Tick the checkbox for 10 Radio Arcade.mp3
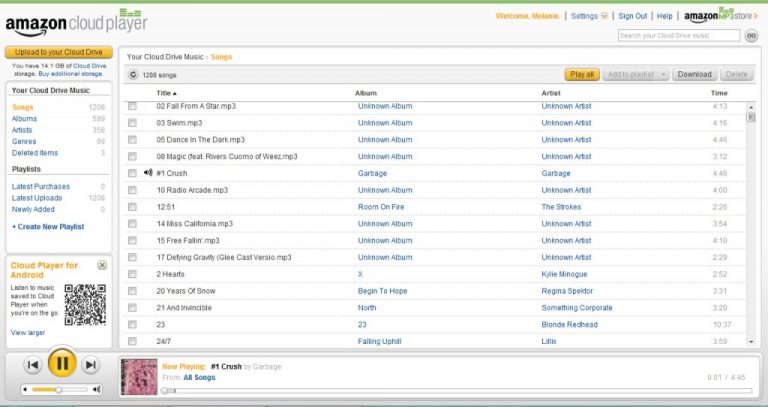768x407 pixels. click(132, 190)
